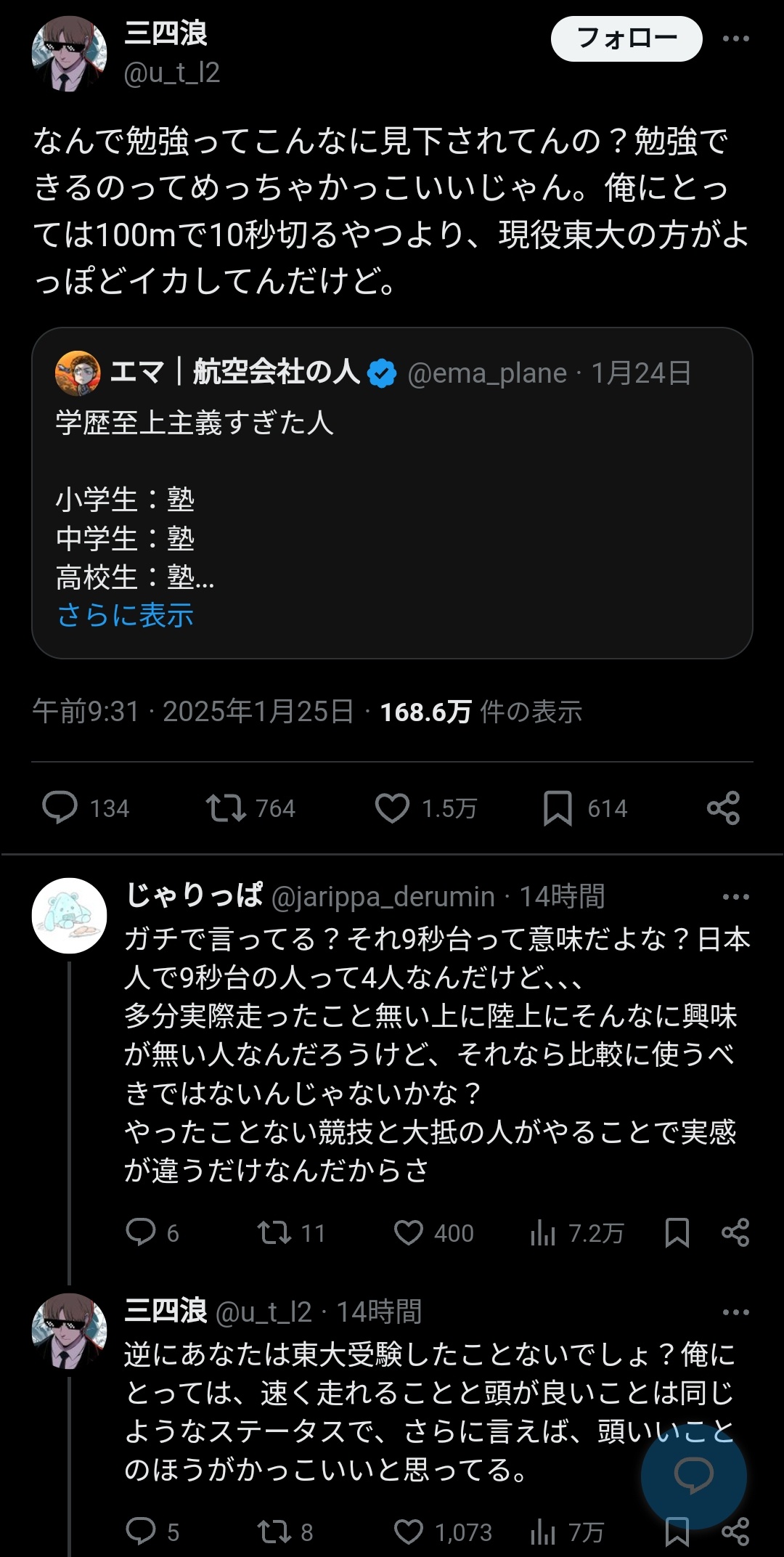Like the main tweet by 三四浪

392,808
